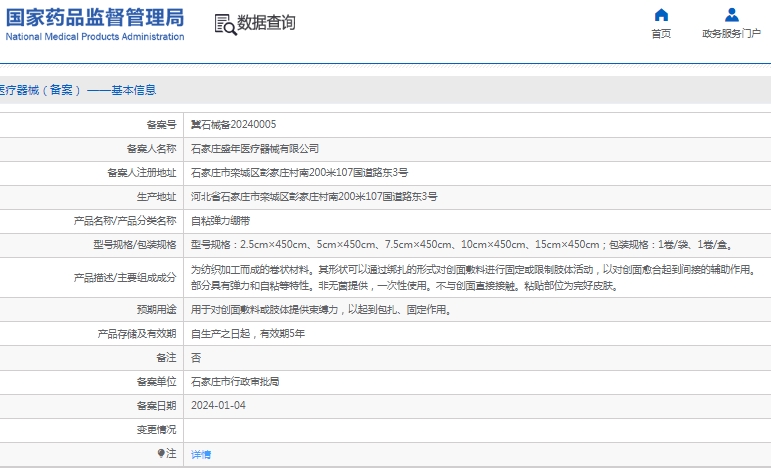Open the 政务服务门户 user icon
This screenshot has width=771, height=472.
pyautogui.click(x=732, y=15)
